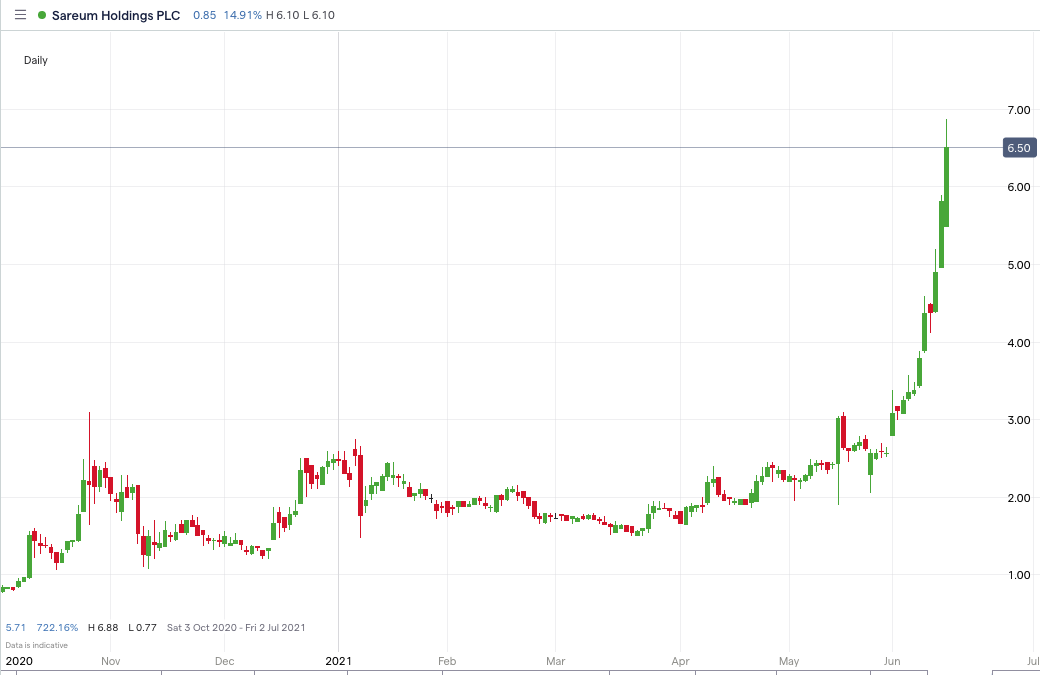Viewport: 1040px width, 675px height.
Task: Click the 7.00 price axis label
Action: click(1019, 109)
